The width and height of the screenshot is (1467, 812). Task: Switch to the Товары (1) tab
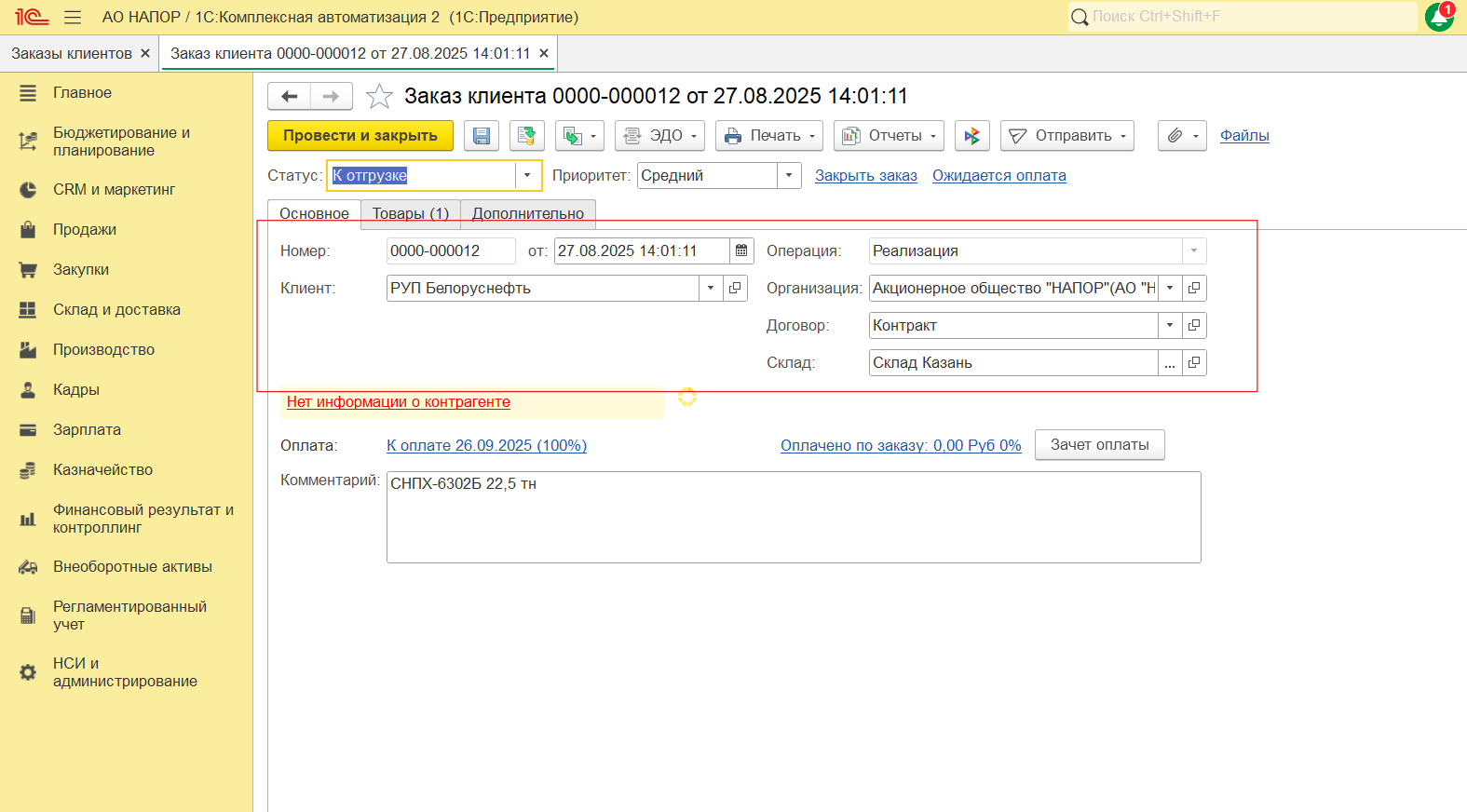coord(411,213)
